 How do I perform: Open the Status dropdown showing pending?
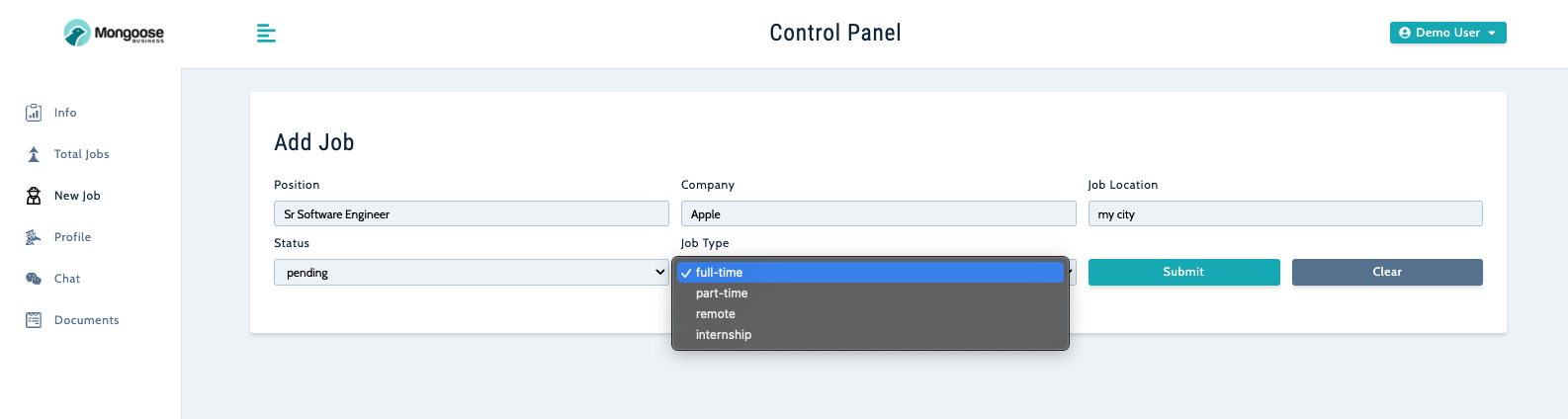click(471, 273)
